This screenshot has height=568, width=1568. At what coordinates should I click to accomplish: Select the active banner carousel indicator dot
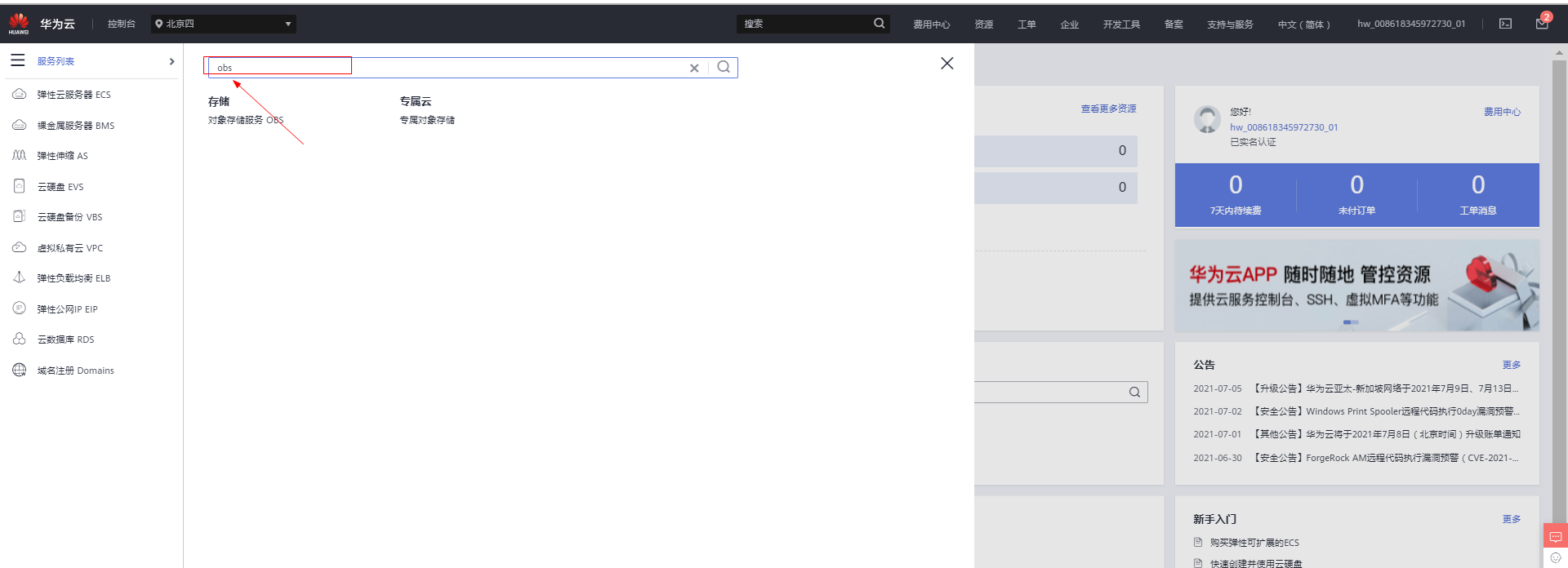[x=1347, y=322]
